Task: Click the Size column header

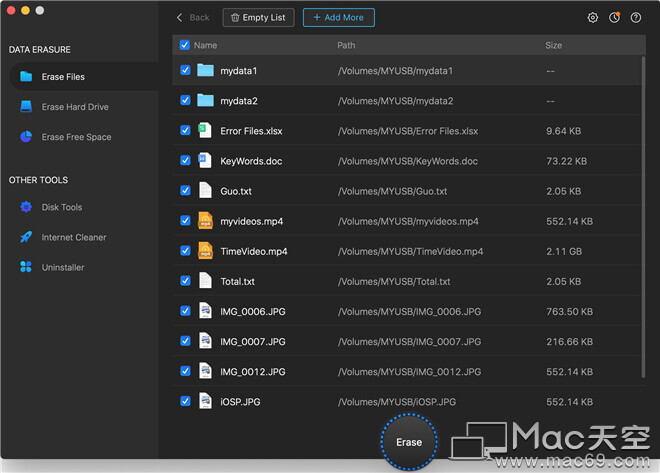Action: [554, 45]
